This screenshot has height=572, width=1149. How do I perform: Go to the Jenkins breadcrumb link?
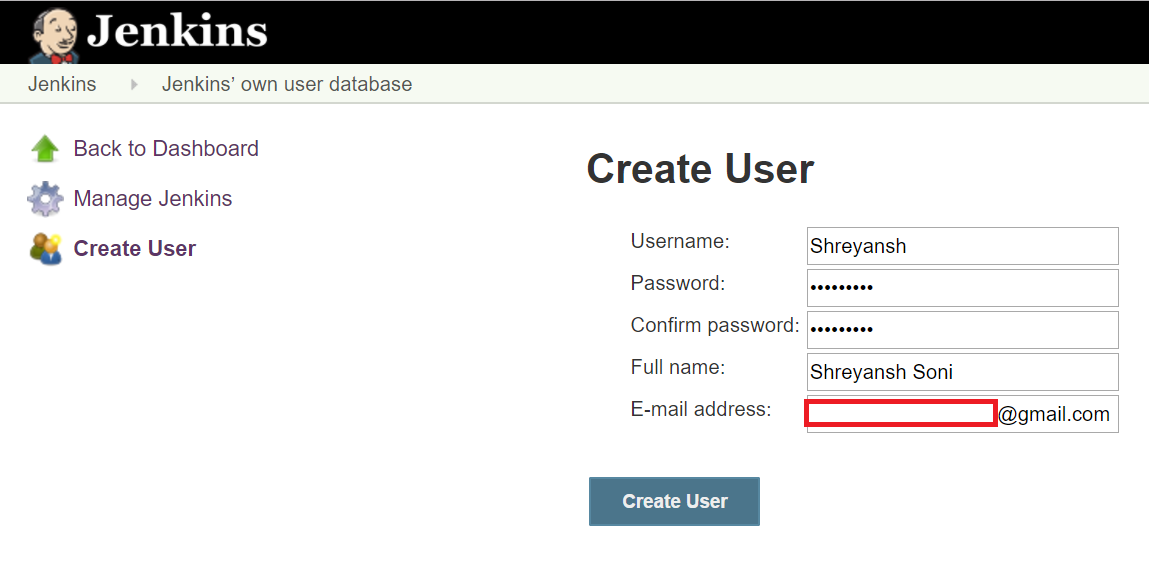(x=62, y=84)
